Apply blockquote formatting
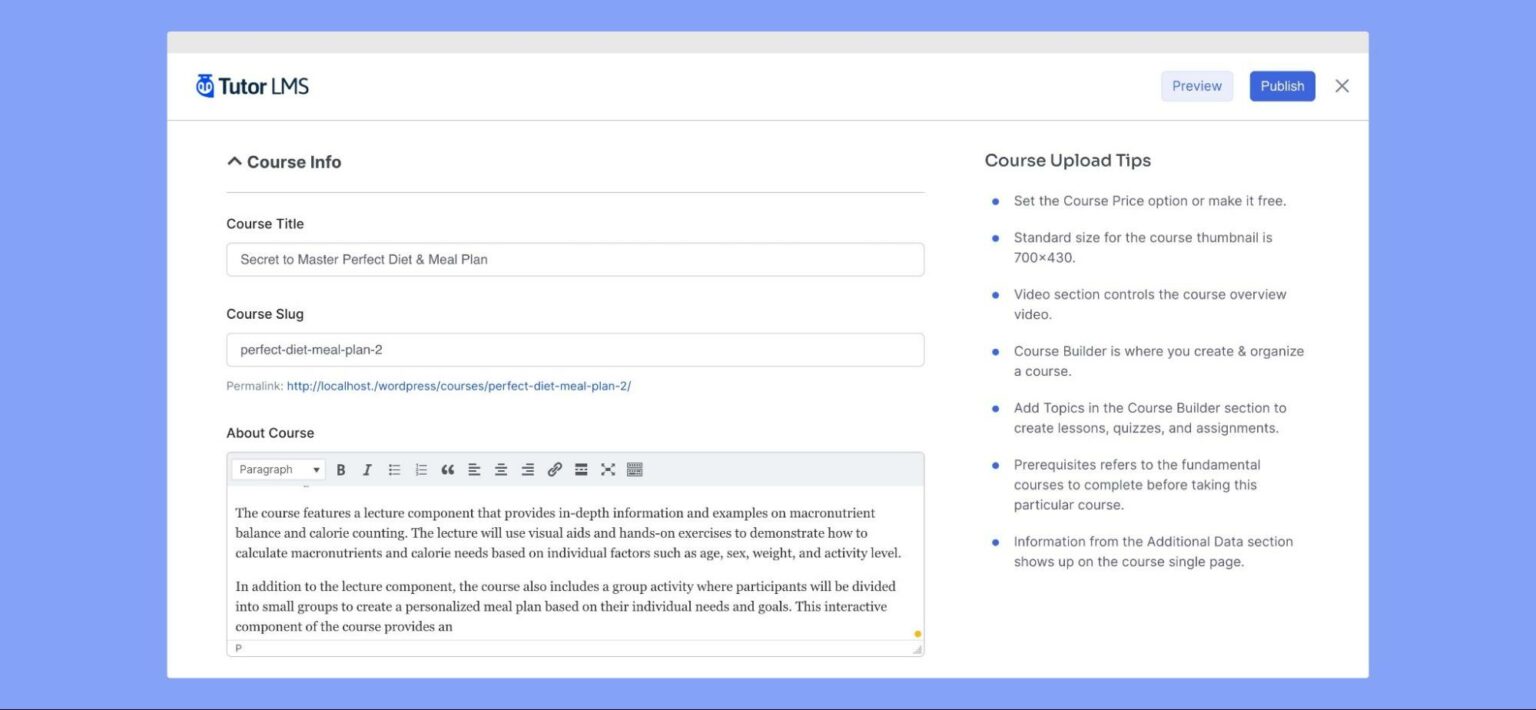The image size is (1536, 710). tap(447, 469)
